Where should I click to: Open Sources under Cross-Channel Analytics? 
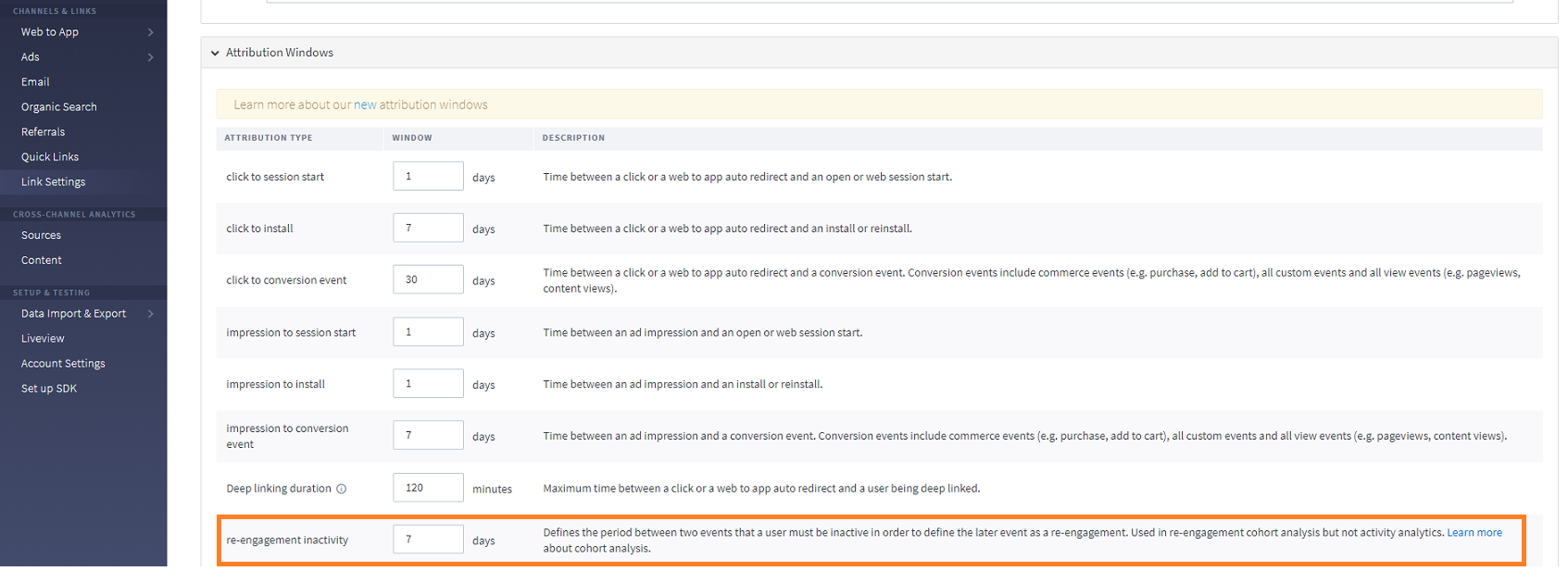[x=42, y=236]
